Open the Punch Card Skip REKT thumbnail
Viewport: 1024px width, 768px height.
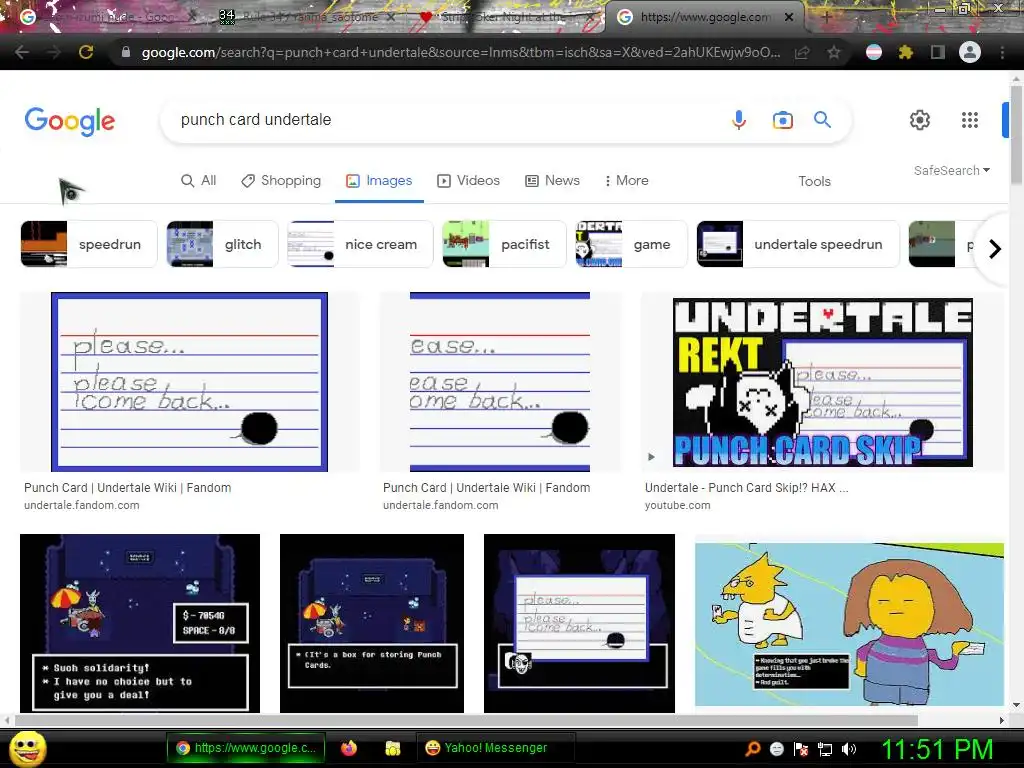822,382
